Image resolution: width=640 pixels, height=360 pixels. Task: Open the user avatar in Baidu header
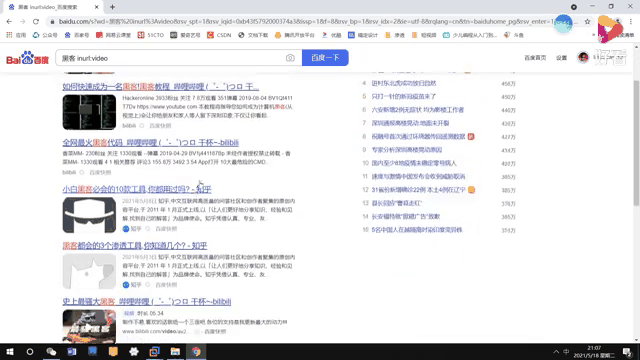(x=583, y=58)
